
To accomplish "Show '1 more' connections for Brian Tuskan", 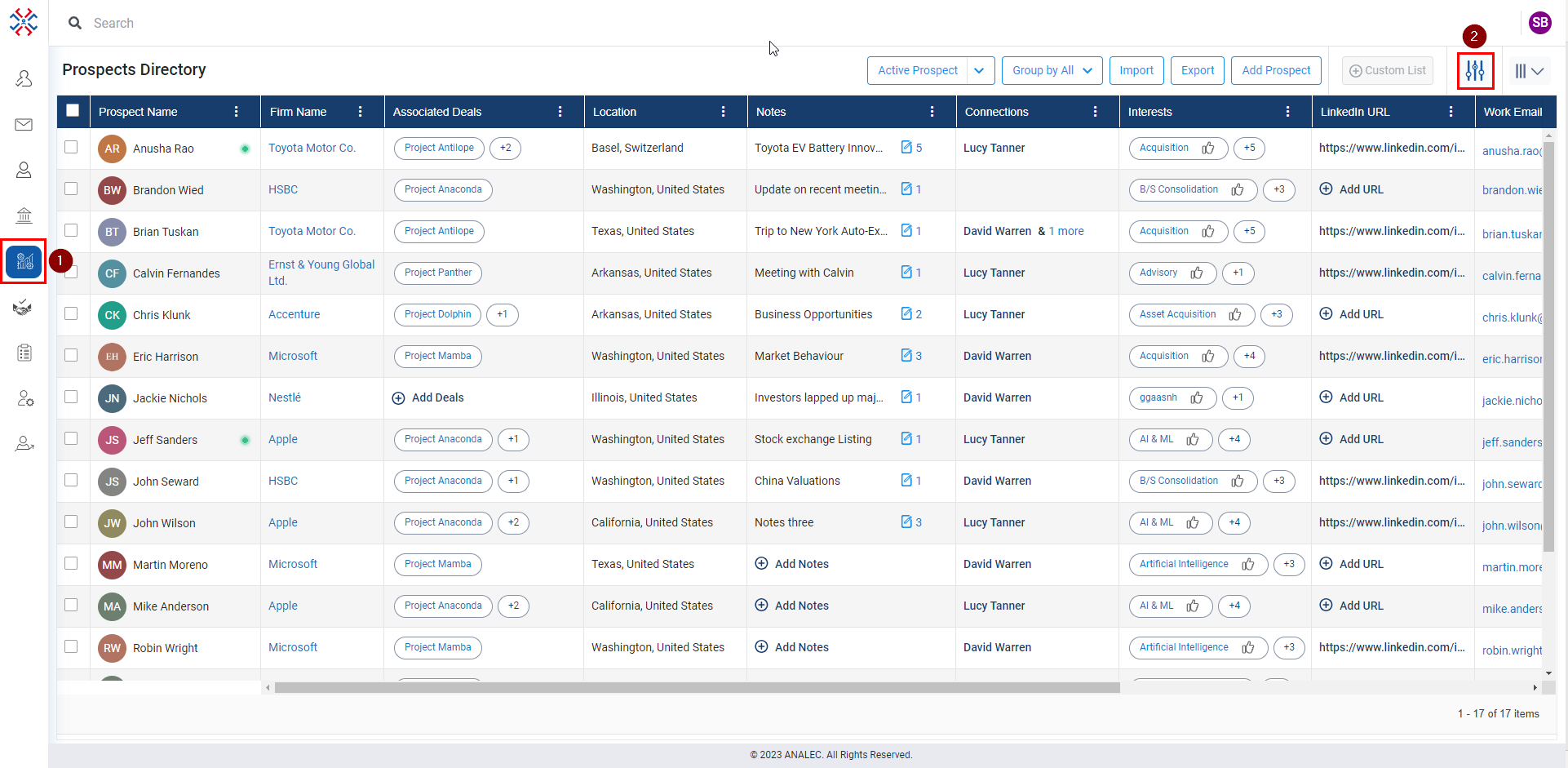I will (1066, 232).
